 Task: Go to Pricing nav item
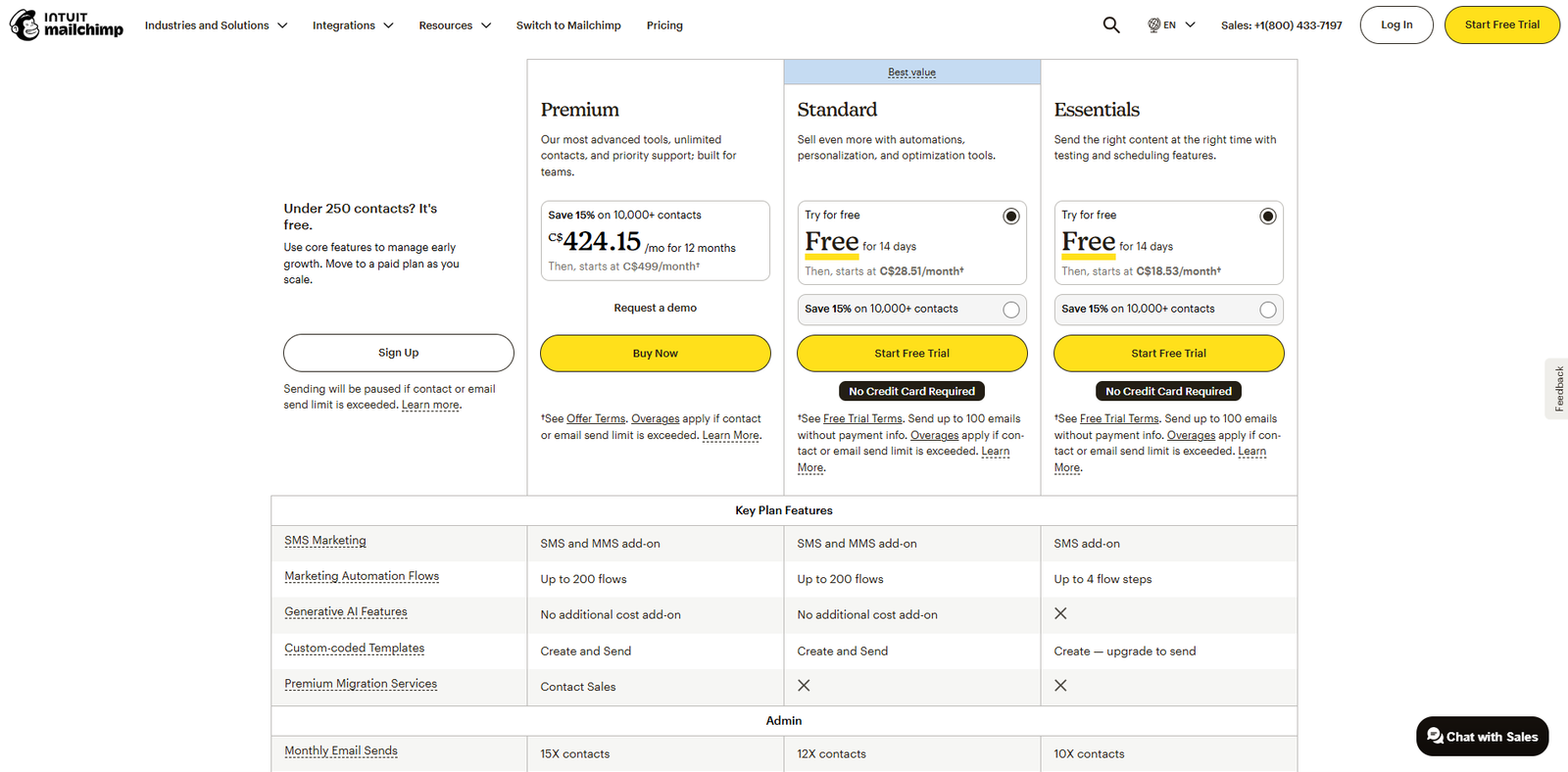[x=664, y=25]
